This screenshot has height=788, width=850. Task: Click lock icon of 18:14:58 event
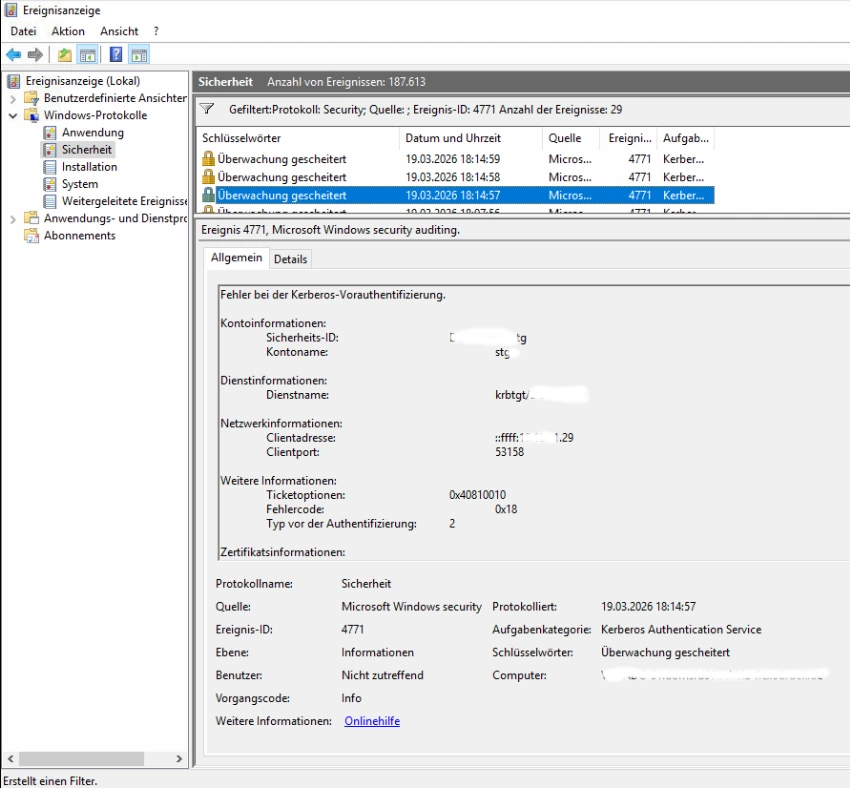tap(208, 177)
